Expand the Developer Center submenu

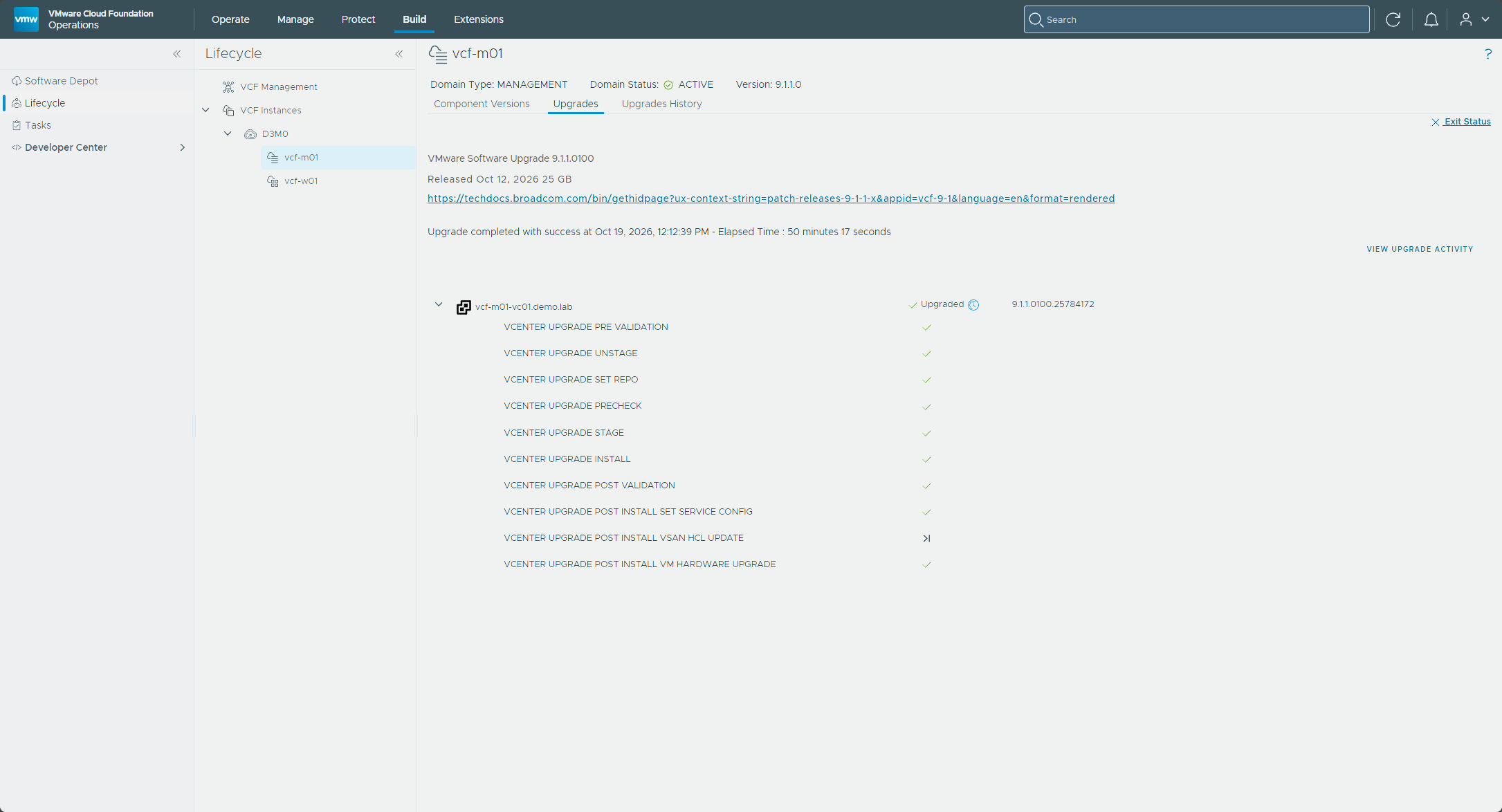(x=183, y=147)
